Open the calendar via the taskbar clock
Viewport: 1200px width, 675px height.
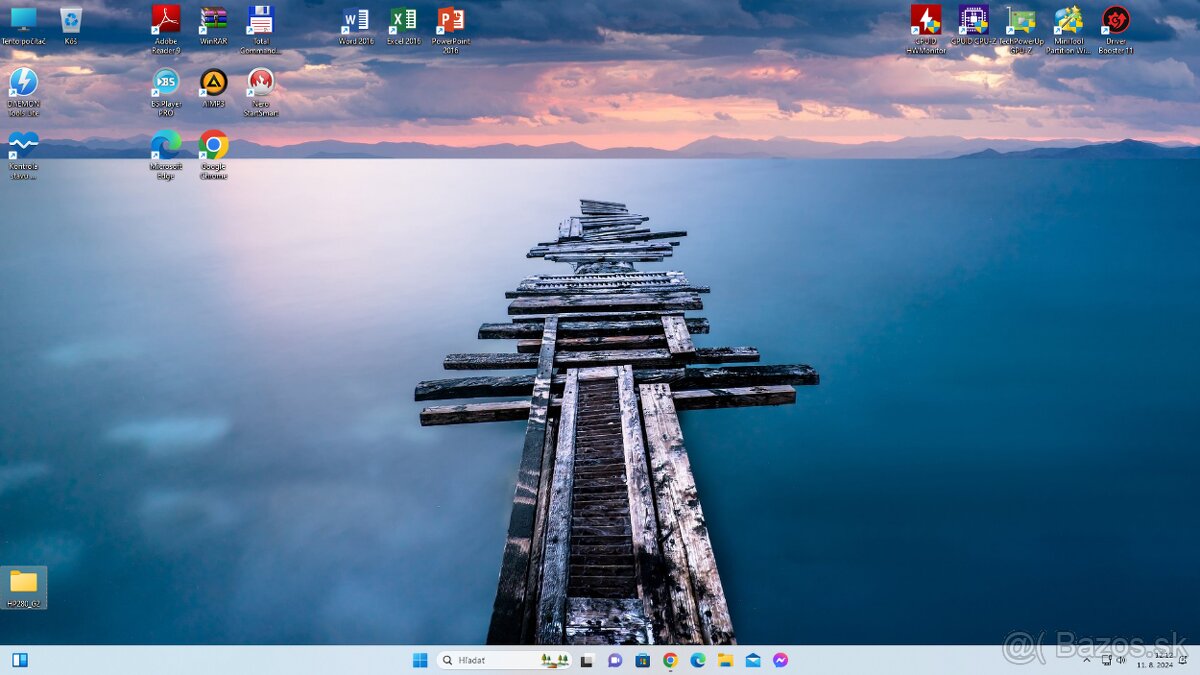point(1157,660)
